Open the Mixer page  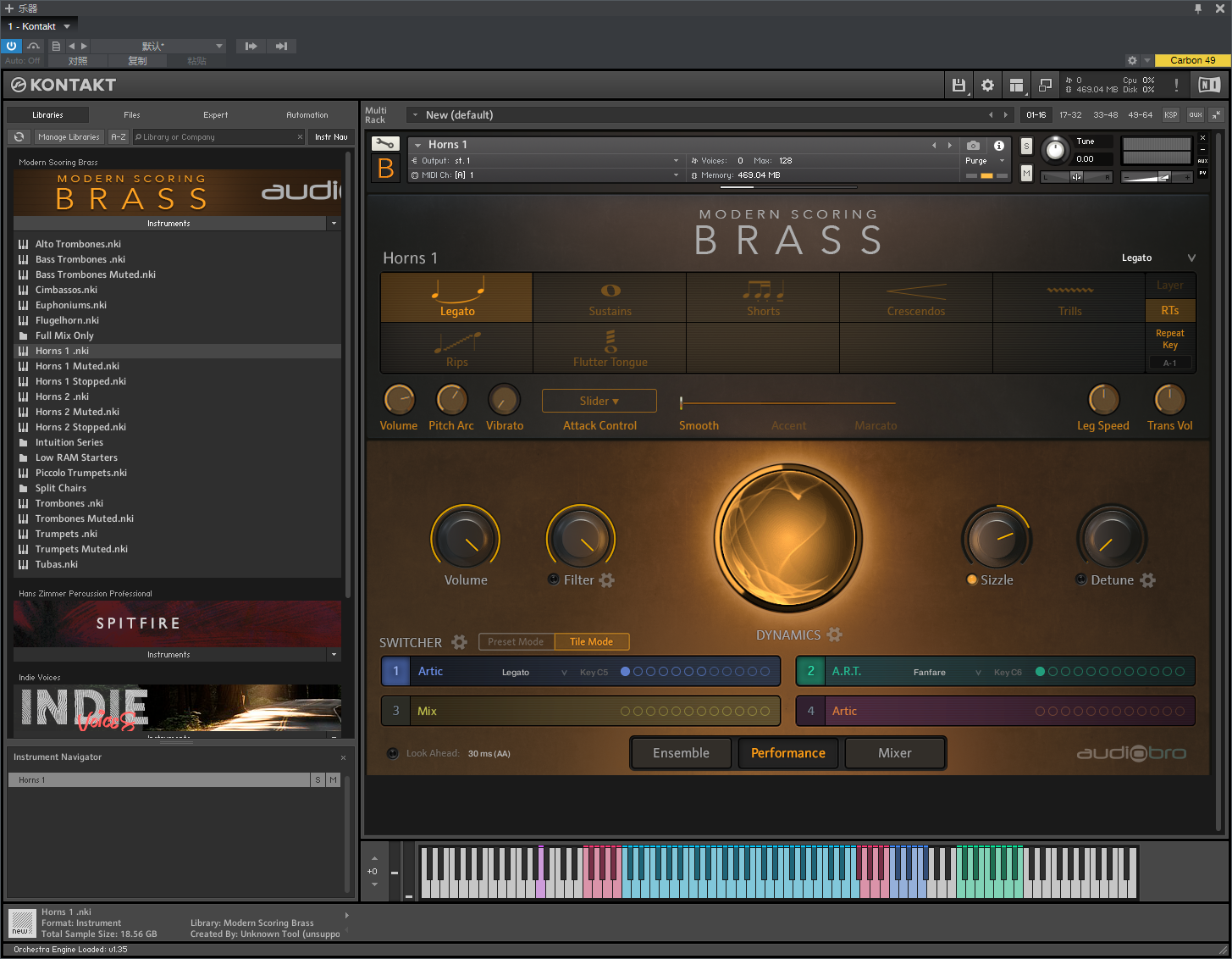click(894, 752)
